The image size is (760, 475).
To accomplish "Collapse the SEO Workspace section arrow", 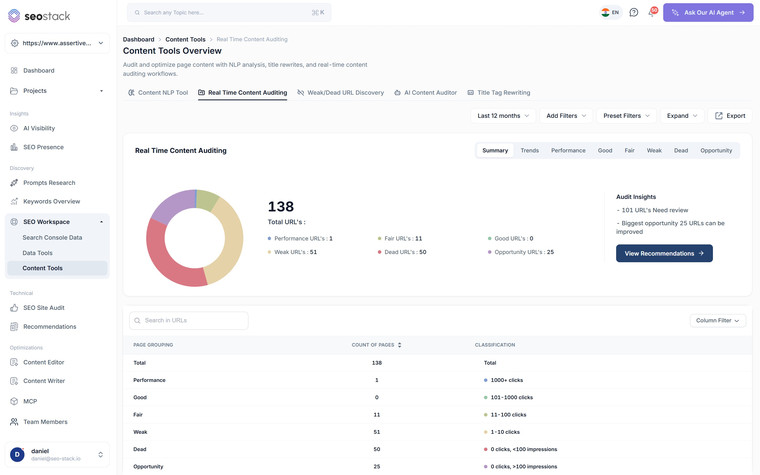I will (101, 222).
